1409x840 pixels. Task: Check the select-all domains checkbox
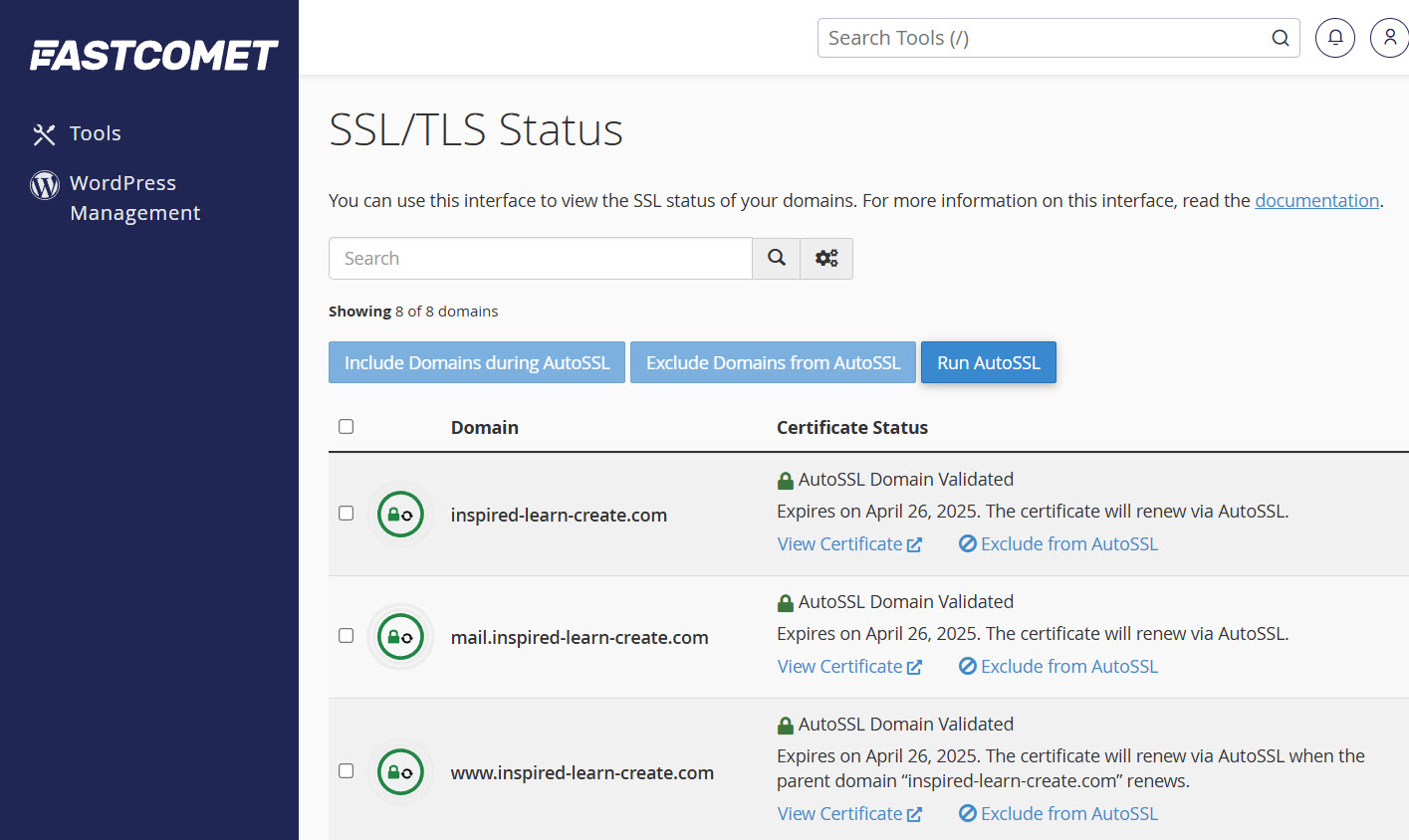(x=346, y=425)
